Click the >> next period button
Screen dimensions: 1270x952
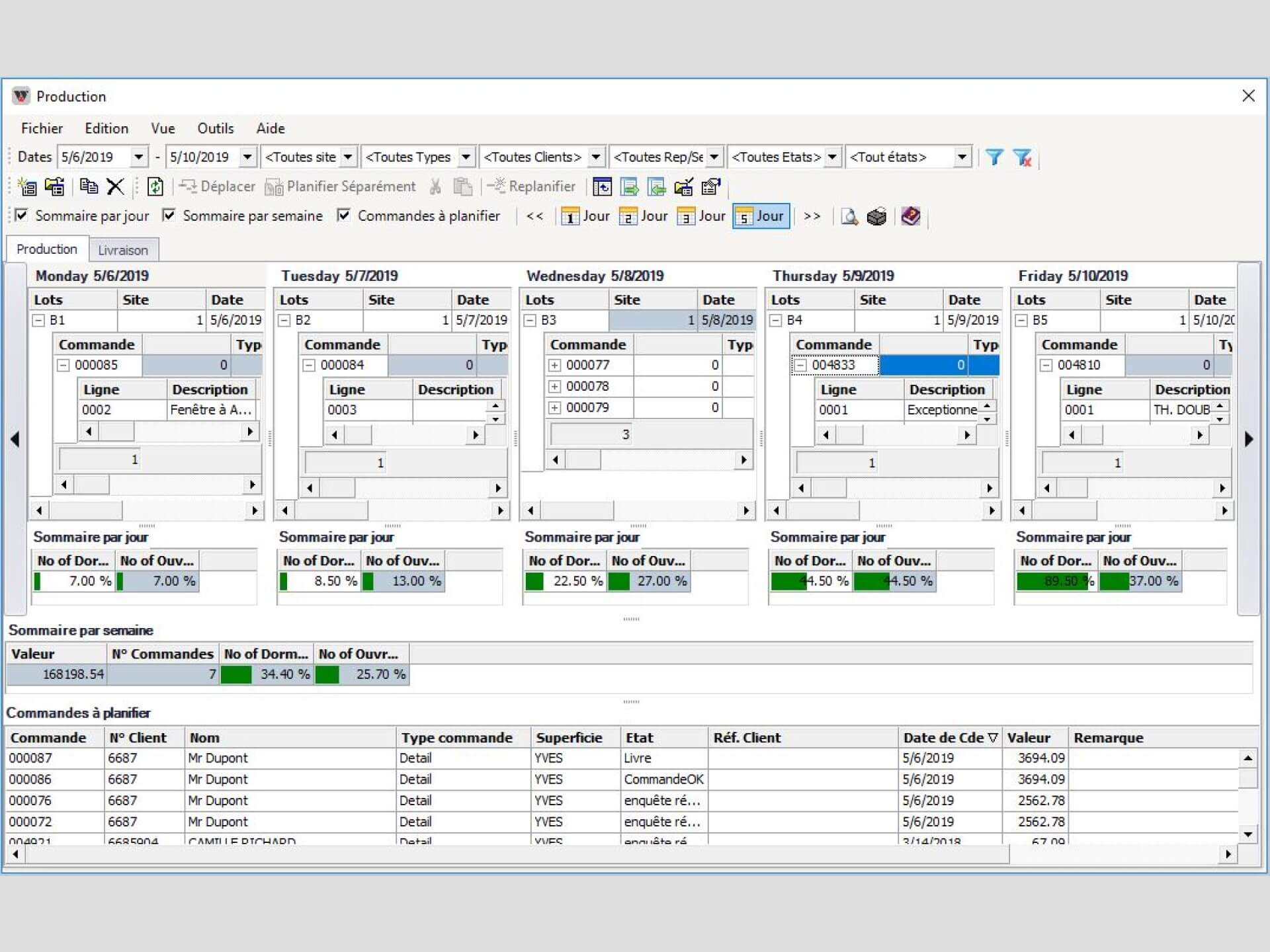click(812, 216)
